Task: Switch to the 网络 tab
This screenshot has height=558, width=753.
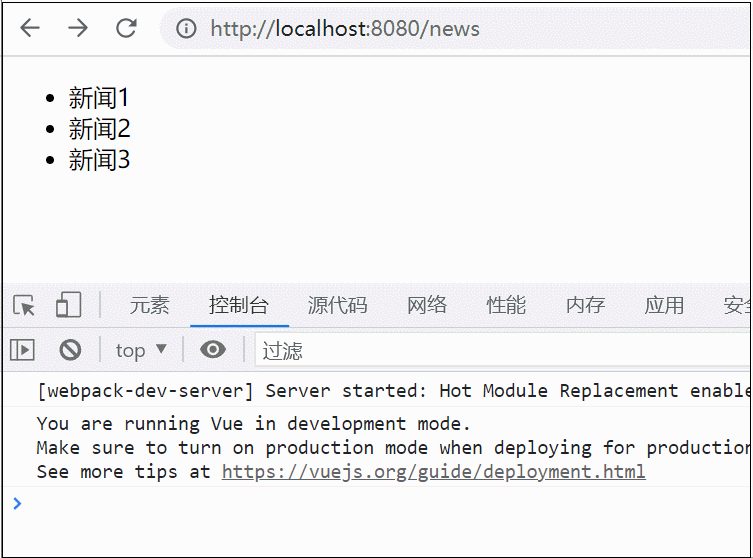Action: click(427, 305)
